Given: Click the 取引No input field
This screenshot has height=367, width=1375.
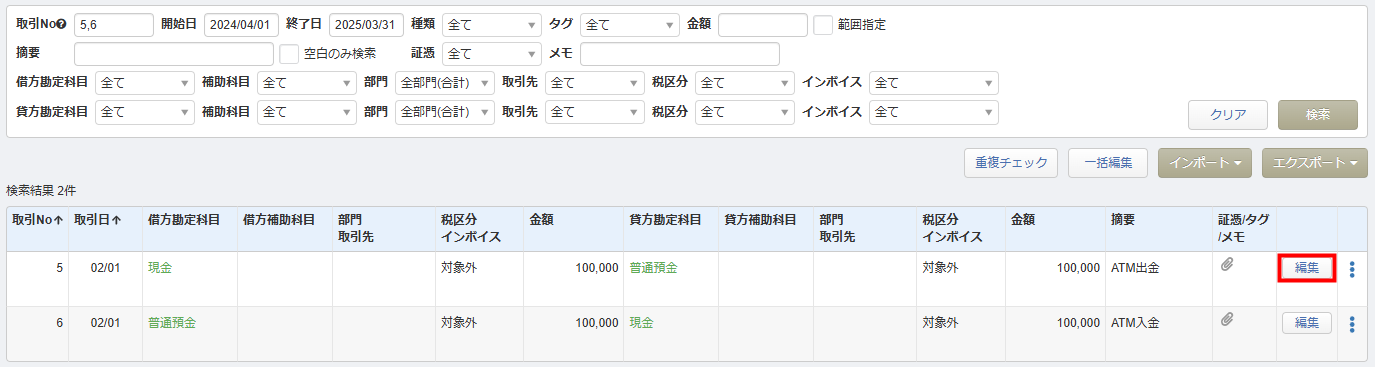Looking at the screenshot, I should (114, 25).
